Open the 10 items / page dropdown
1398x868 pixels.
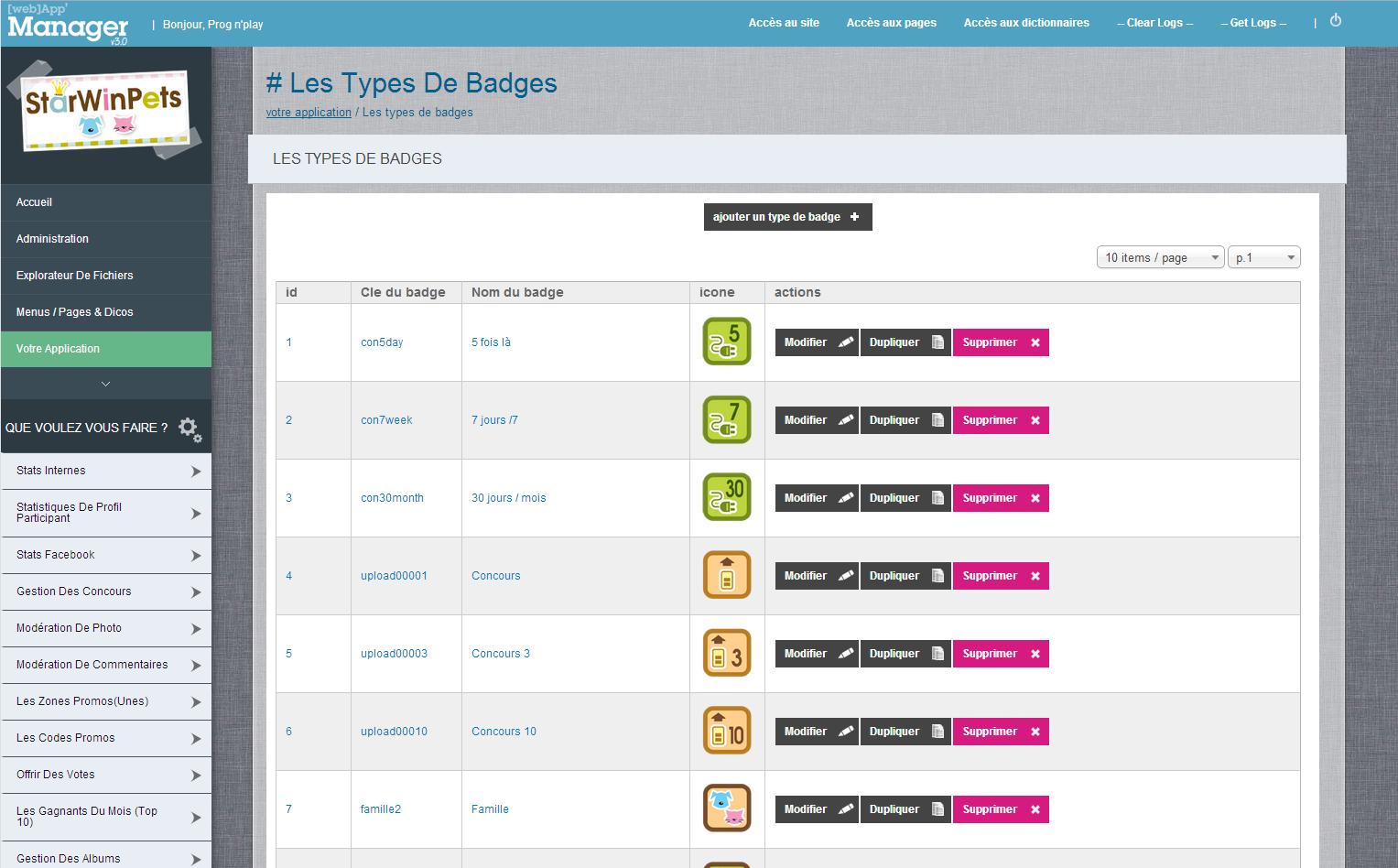point(1160,258)
